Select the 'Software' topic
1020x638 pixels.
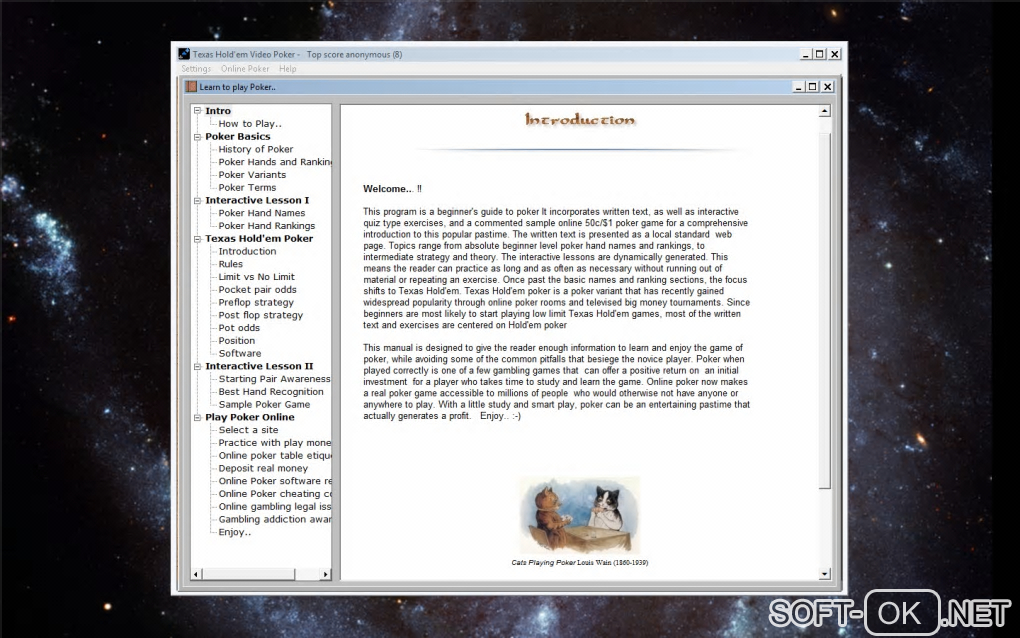pos(239,353)
